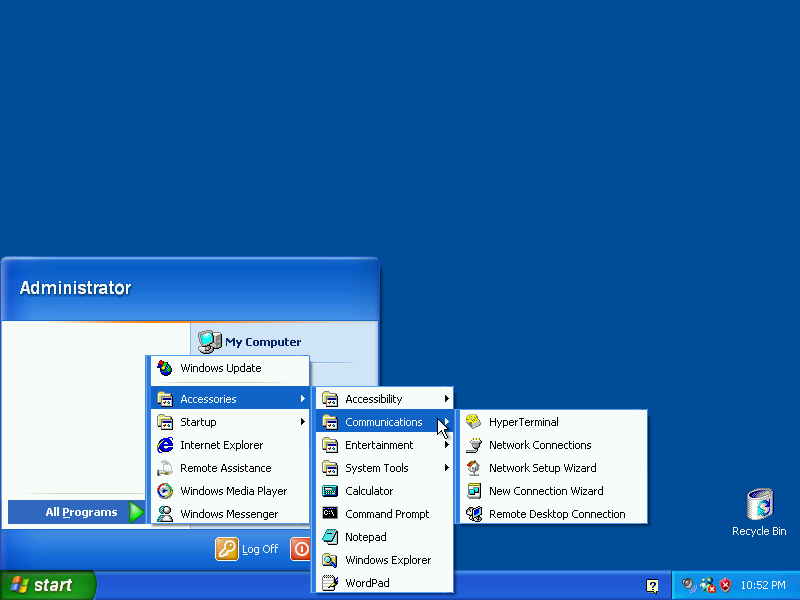The width and height of the screenshot is (800, 600).
Task: Click the network status tray icon
Action: [708, 585]
